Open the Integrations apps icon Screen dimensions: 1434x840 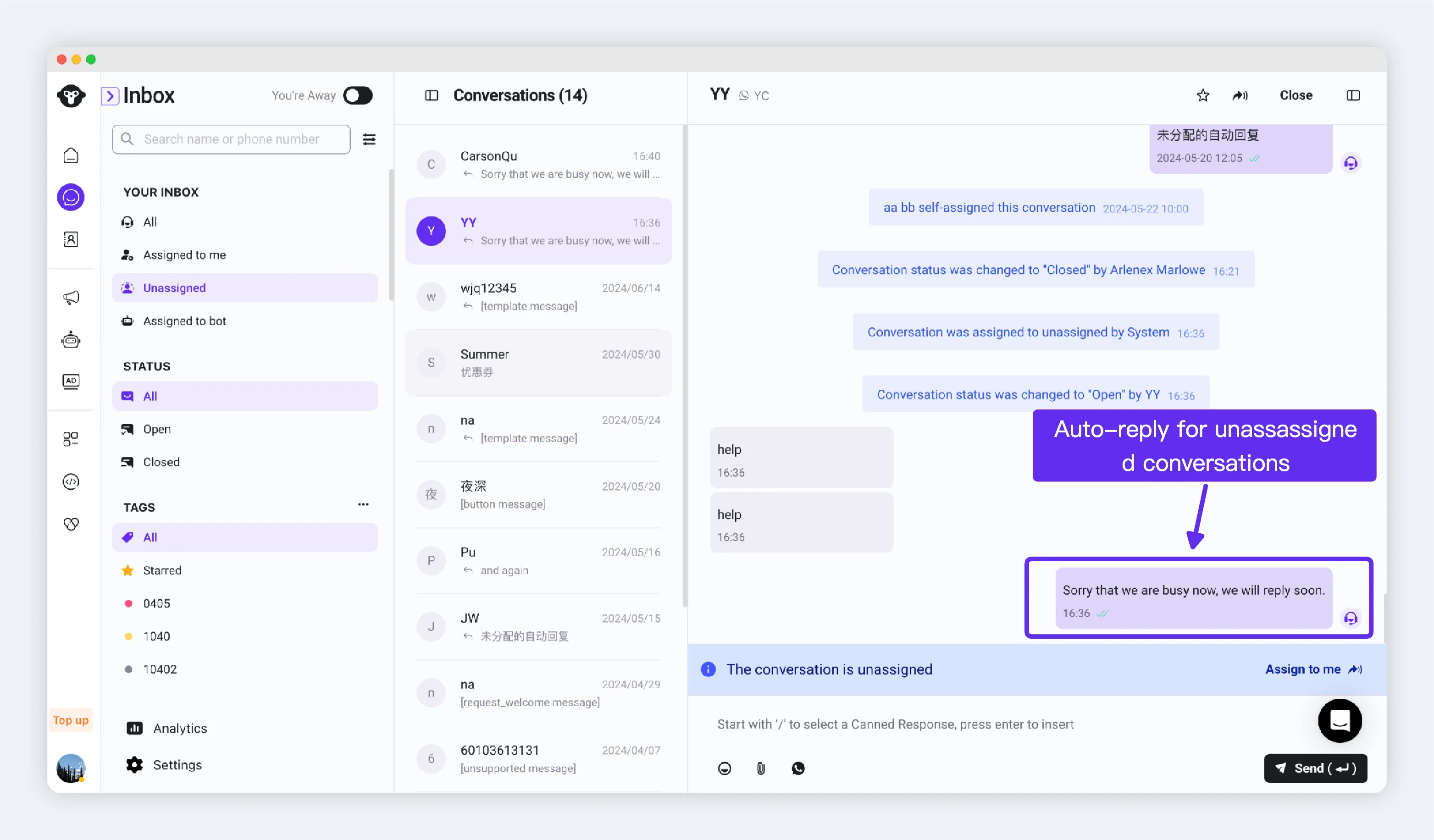pyautogui.click(x=71, y=439)
